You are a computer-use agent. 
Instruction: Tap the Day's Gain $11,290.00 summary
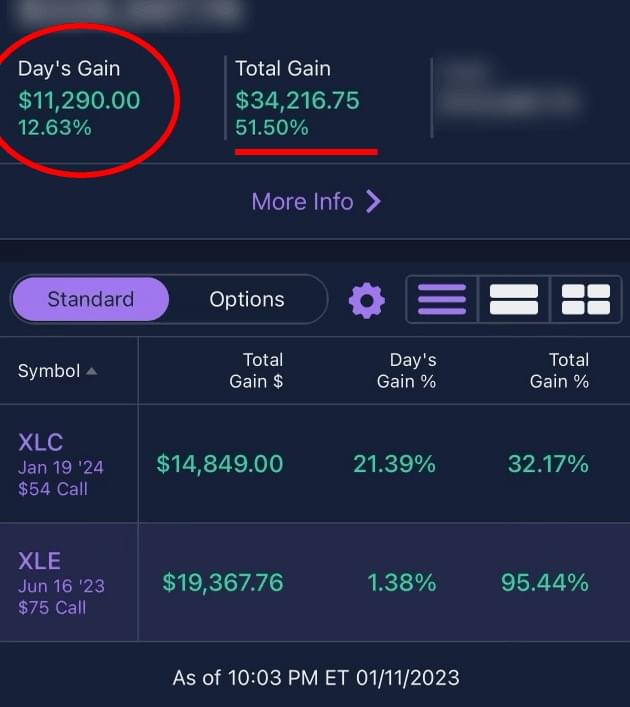click(x=79, y=100)
